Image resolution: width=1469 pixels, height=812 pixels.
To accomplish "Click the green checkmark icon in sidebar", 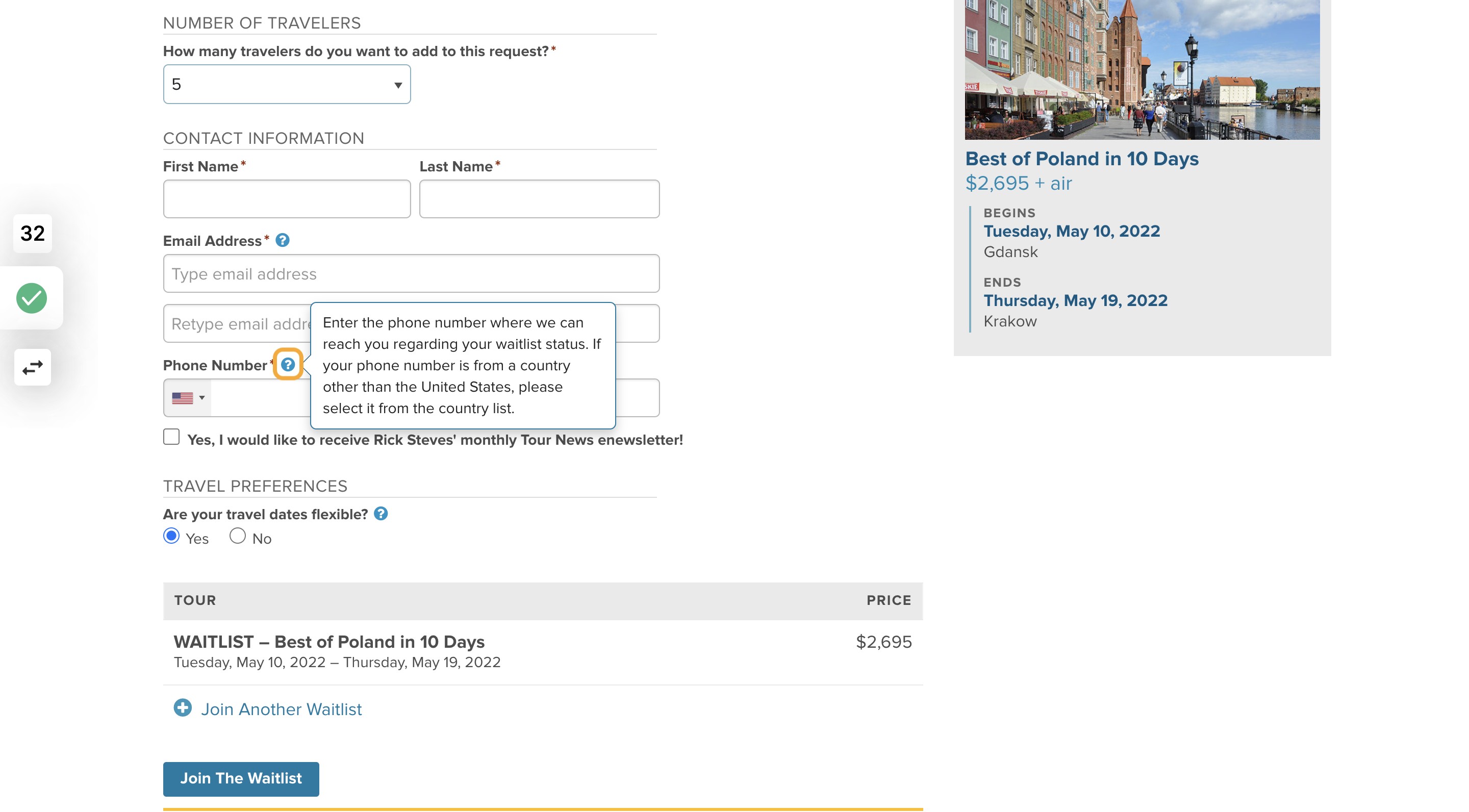I will click(x=31, y=298).
